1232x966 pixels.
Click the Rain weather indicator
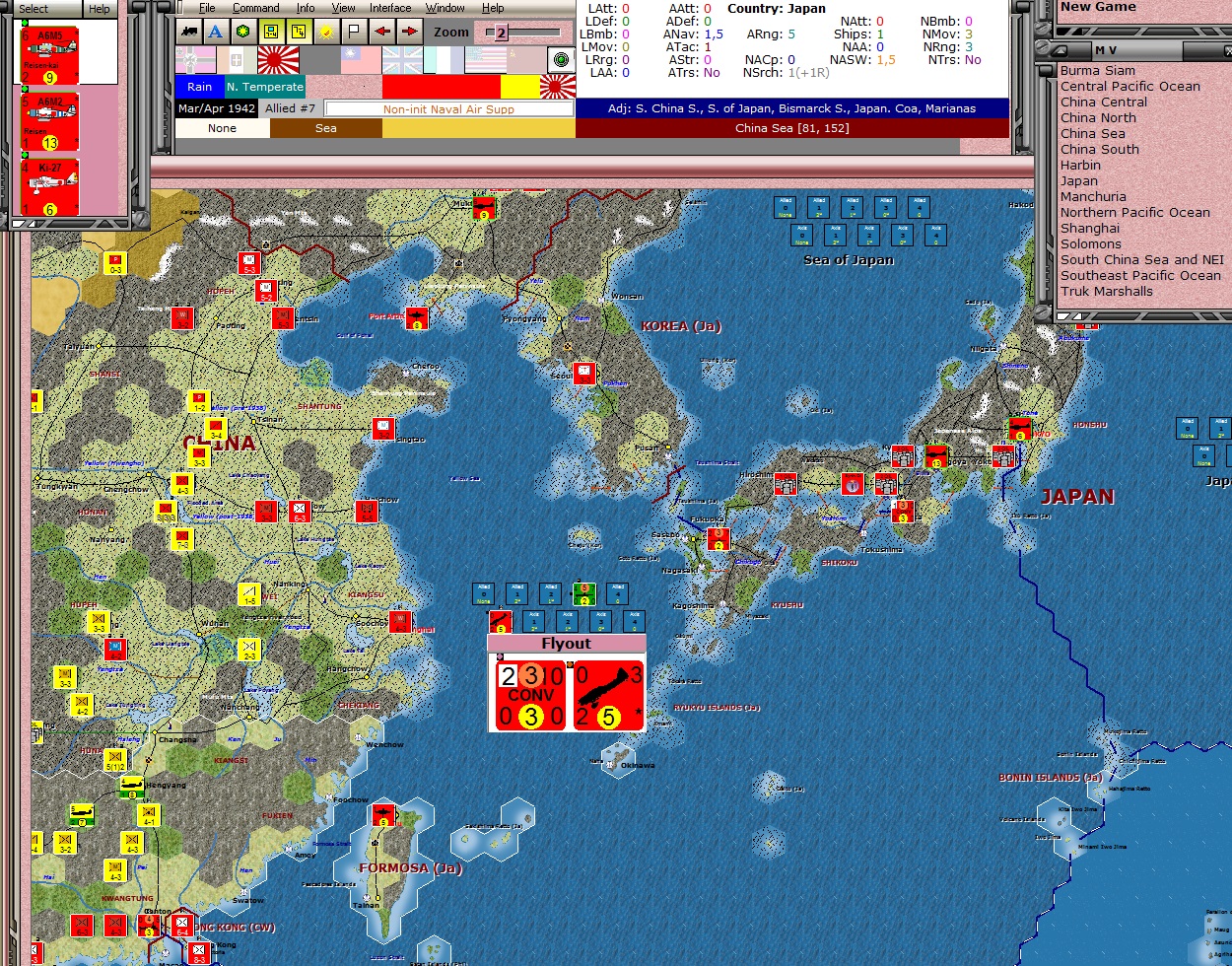pyautogui.click(x=200, y=87)
